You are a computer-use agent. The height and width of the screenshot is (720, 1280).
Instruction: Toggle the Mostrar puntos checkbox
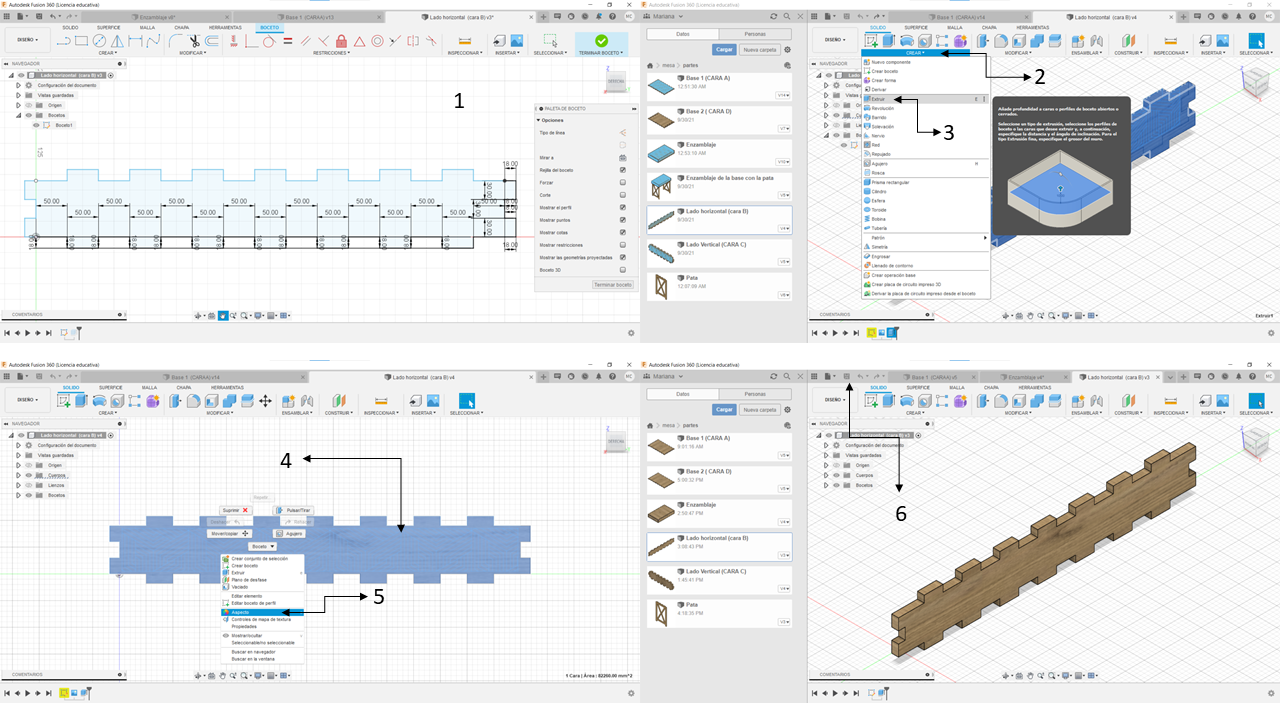623,220
